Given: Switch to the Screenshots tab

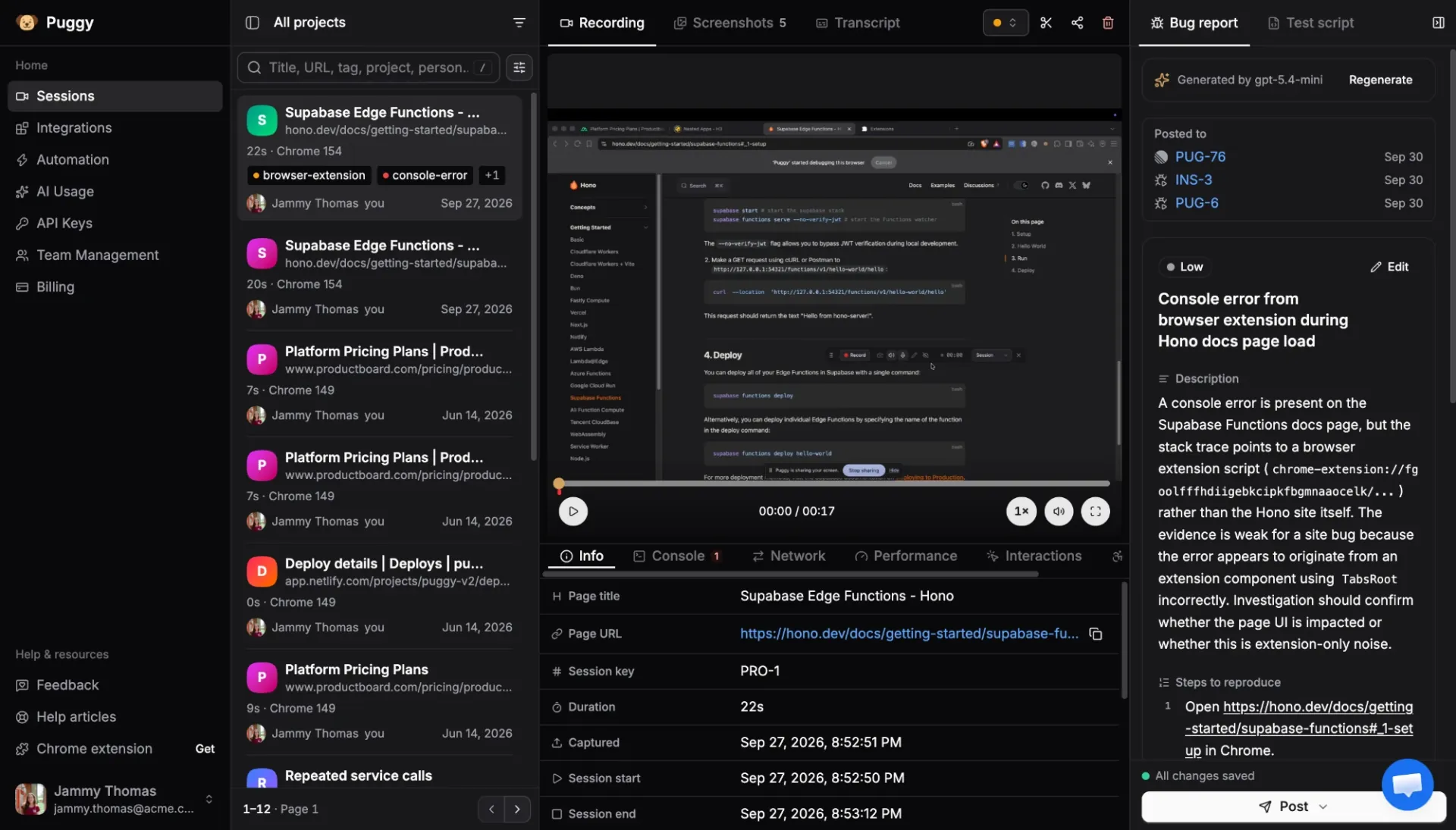Looking at the screenshot, I should 730,23.
